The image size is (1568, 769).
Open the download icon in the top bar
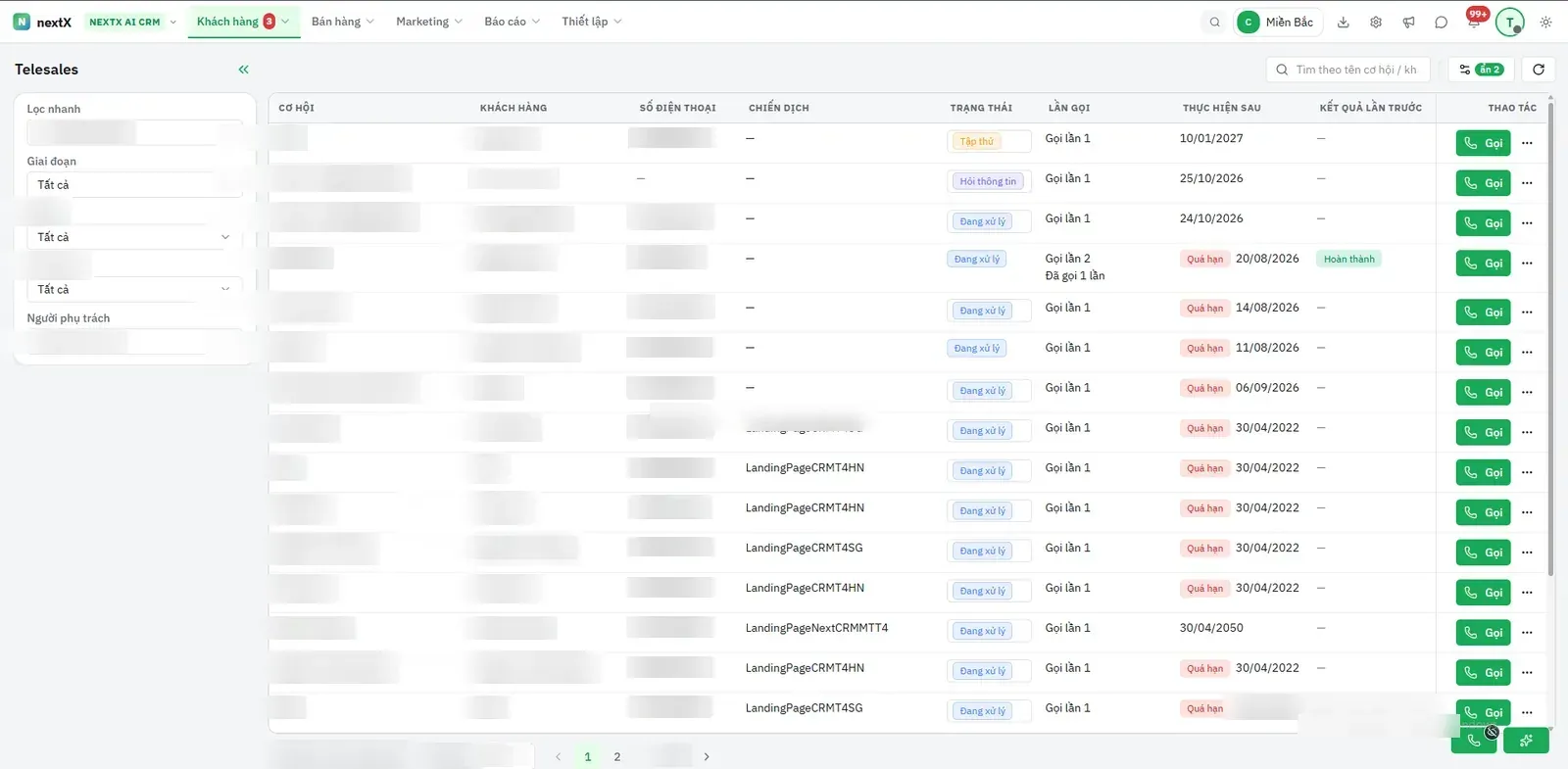pos(1344,22)
